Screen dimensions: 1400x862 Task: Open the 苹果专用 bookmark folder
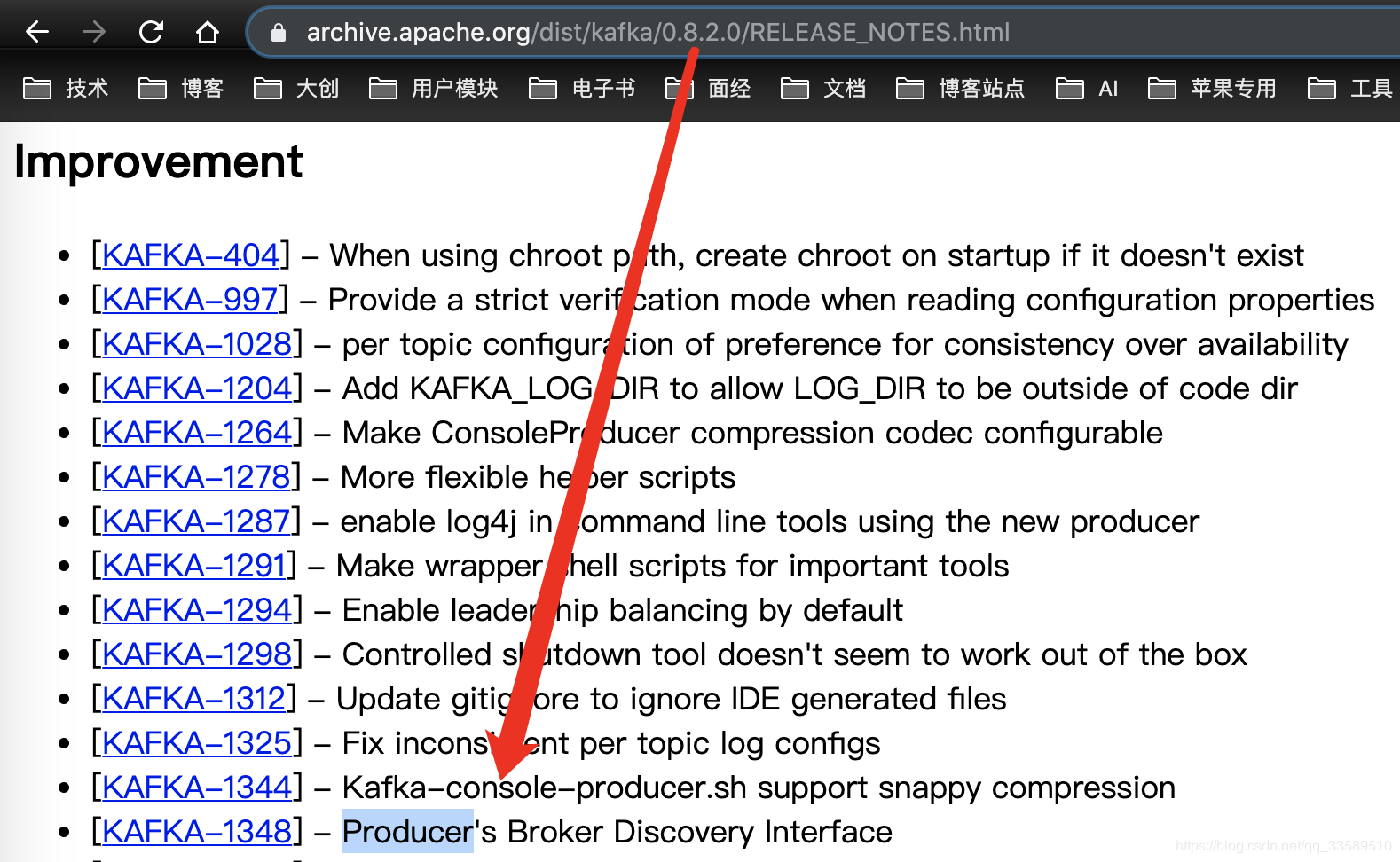1212,89
